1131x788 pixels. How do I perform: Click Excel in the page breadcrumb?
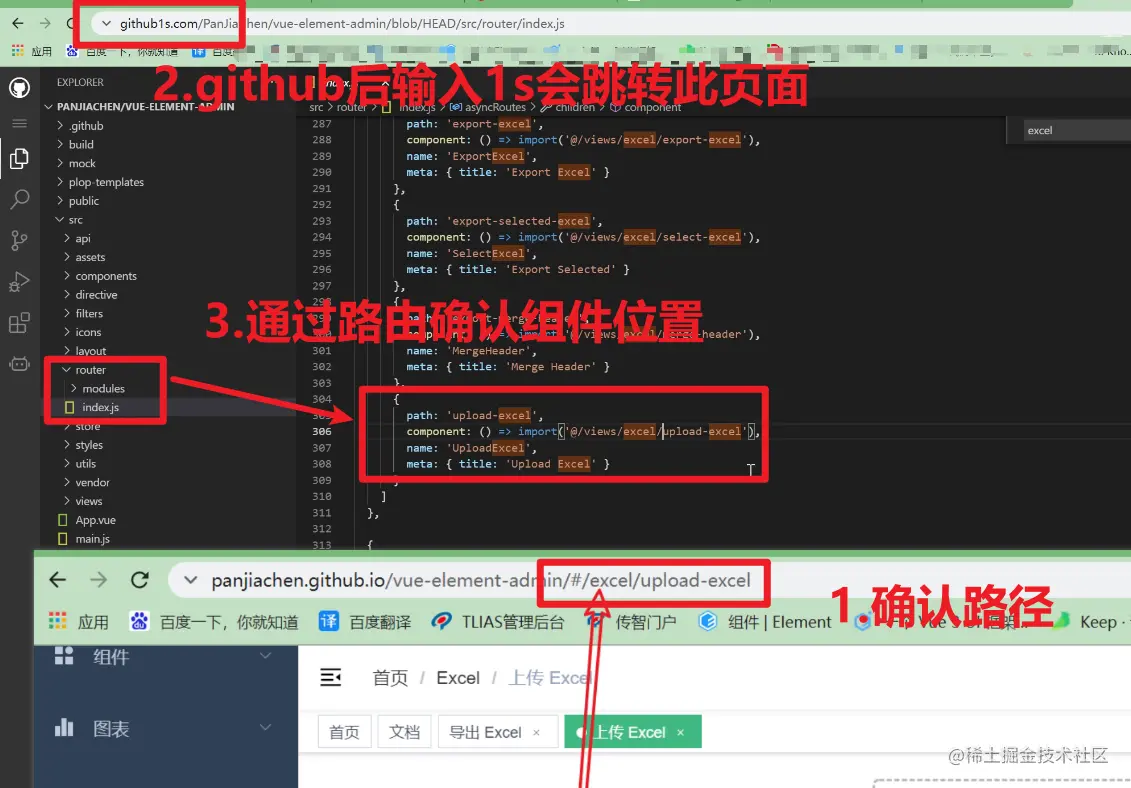pos(458,678)
